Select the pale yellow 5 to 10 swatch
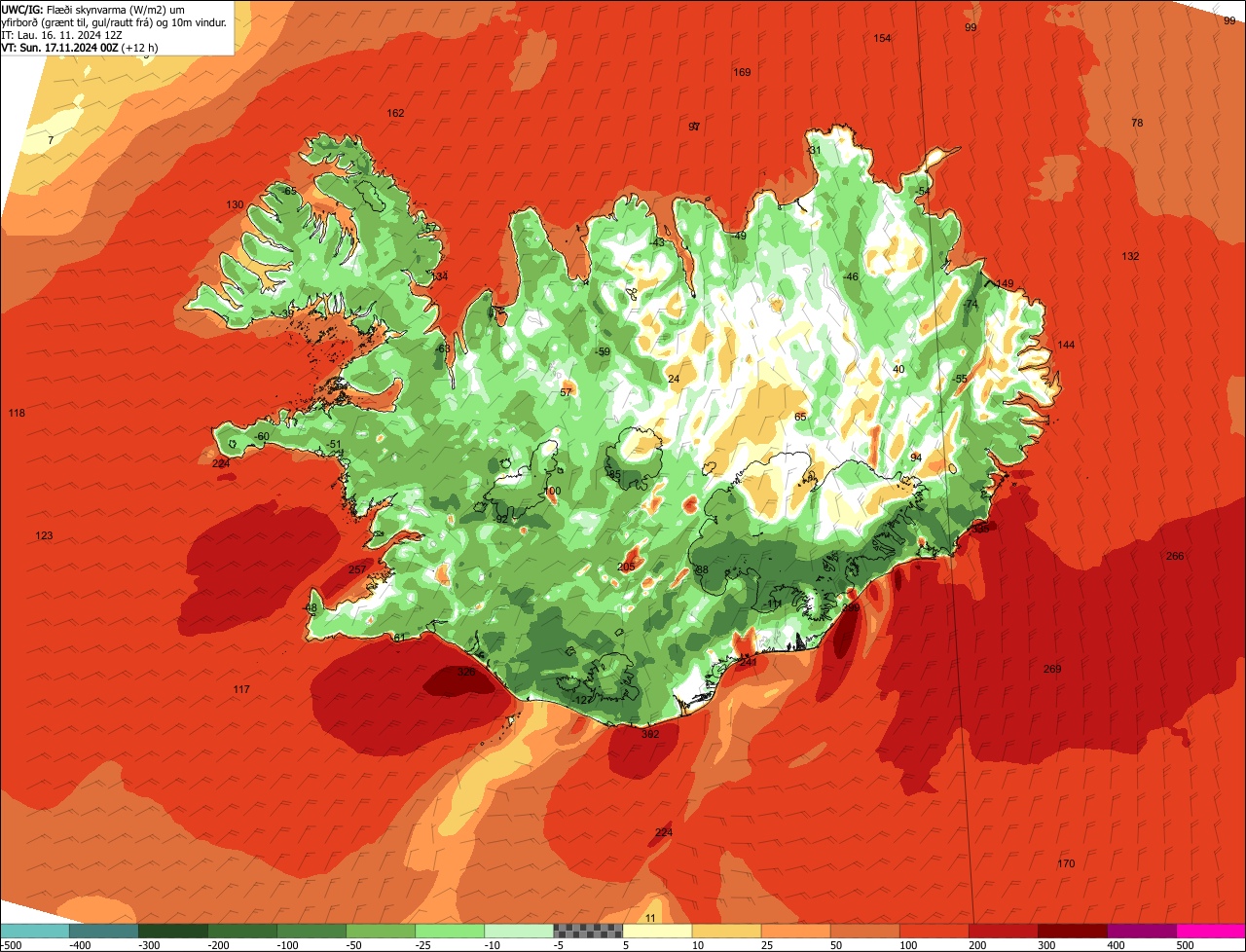This screenshot has height=952, width=1246. 657,931
